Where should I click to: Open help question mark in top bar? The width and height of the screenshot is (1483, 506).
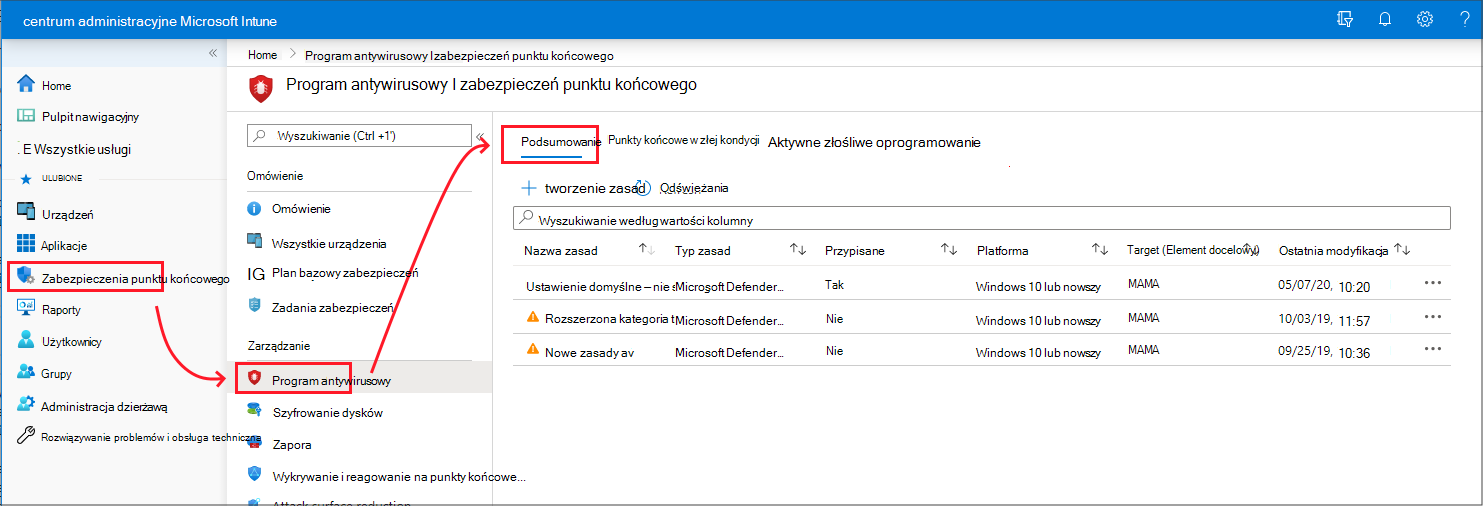pos(1463,19)
